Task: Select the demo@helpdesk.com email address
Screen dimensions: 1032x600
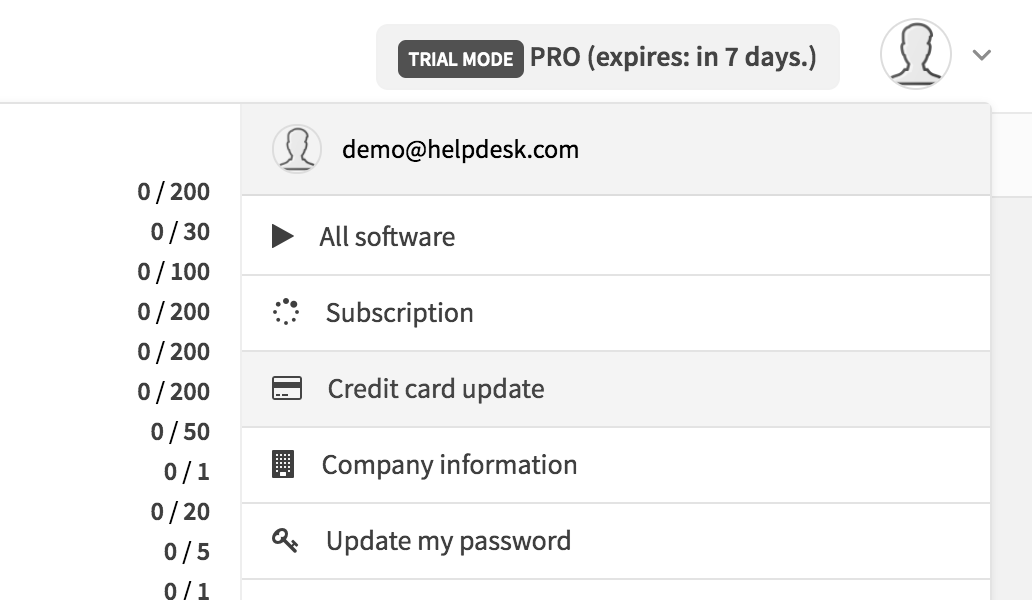Action: (x=460, y=150)
